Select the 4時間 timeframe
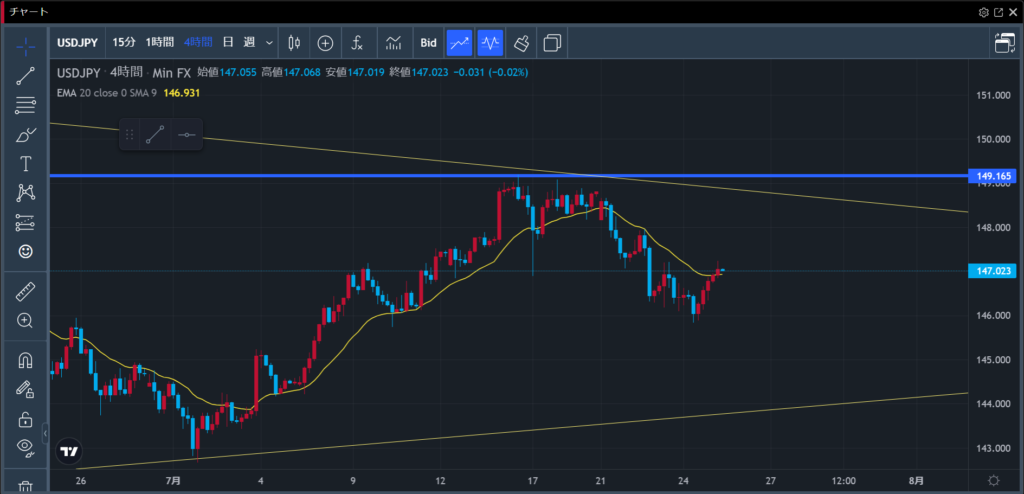Viewport: 1024px width, 494px height. 198,43
